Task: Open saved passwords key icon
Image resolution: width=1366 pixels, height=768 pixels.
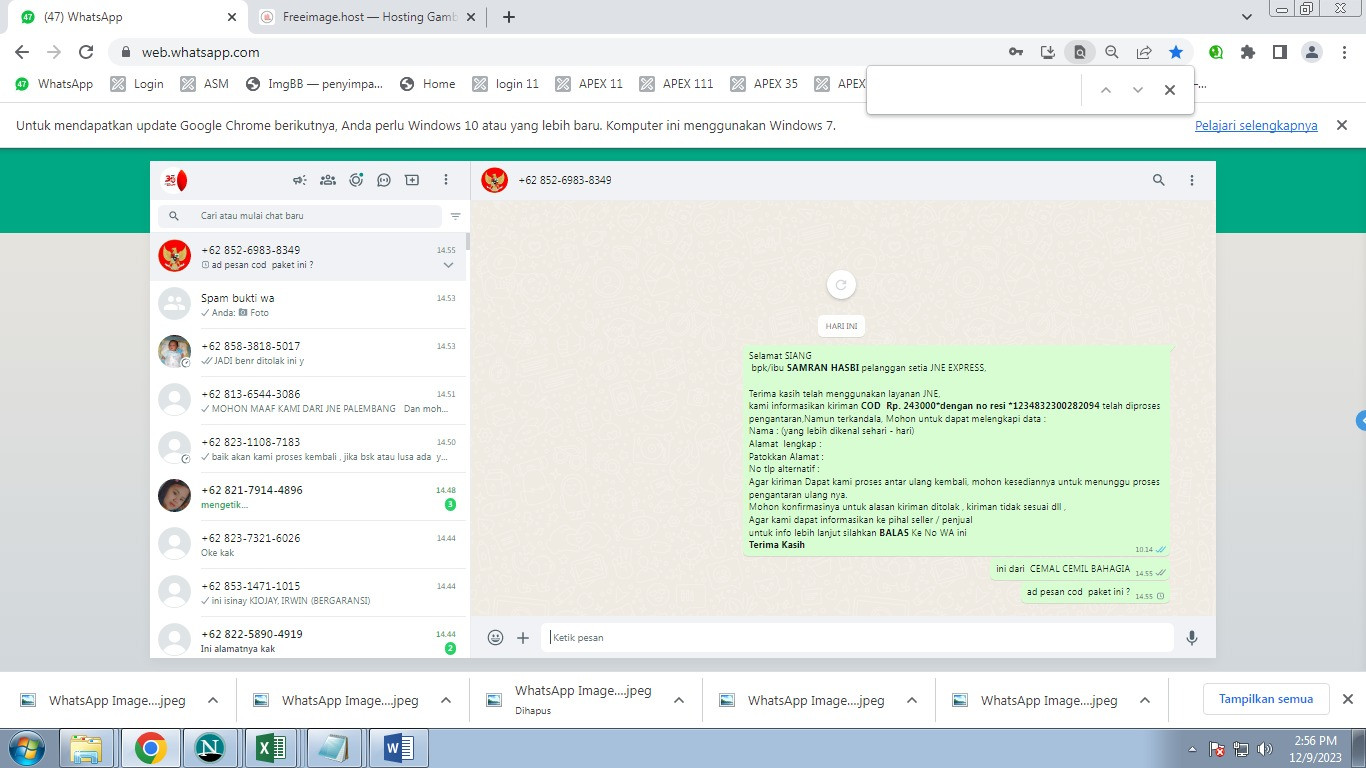Action: click(1015, 52)
